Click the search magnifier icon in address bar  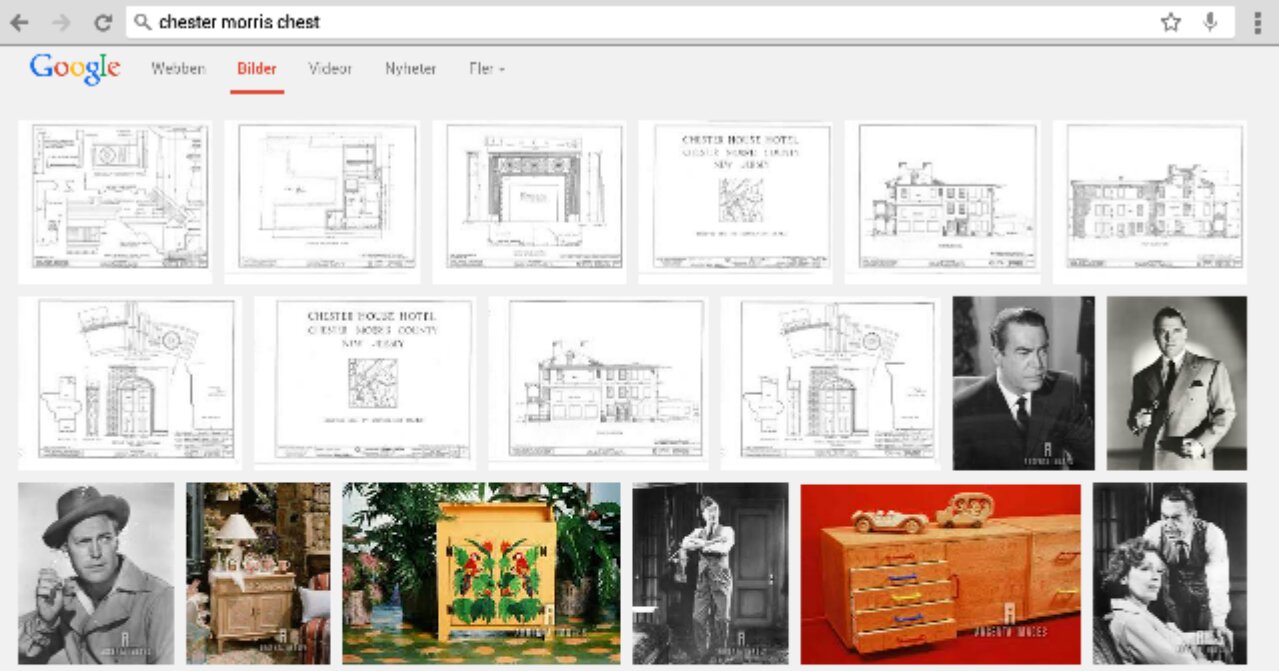143,22
